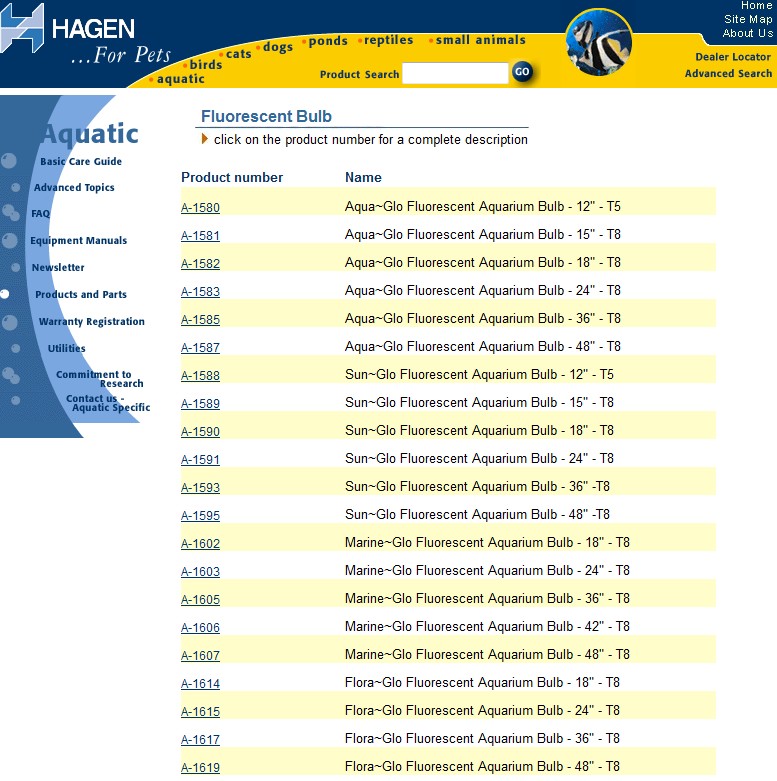Open the reptiles category
Viewport: 777px width, 781px height.
(x=388, y=40)
